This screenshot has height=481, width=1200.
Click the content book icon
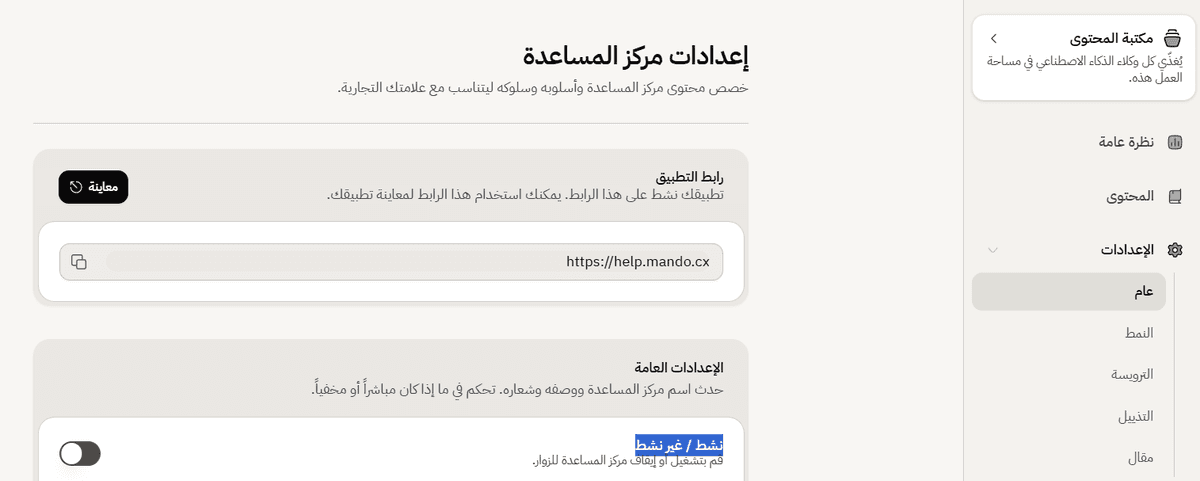pyautogui.click(x=1175, y=196)
